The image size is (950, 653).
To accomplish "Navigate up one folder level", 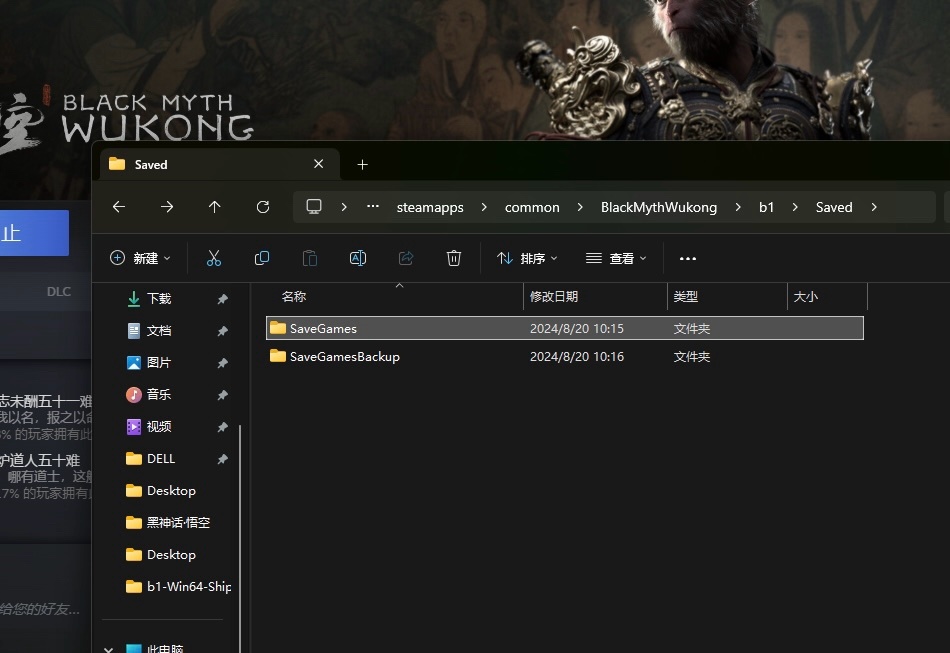I will (x=214, y=207).
